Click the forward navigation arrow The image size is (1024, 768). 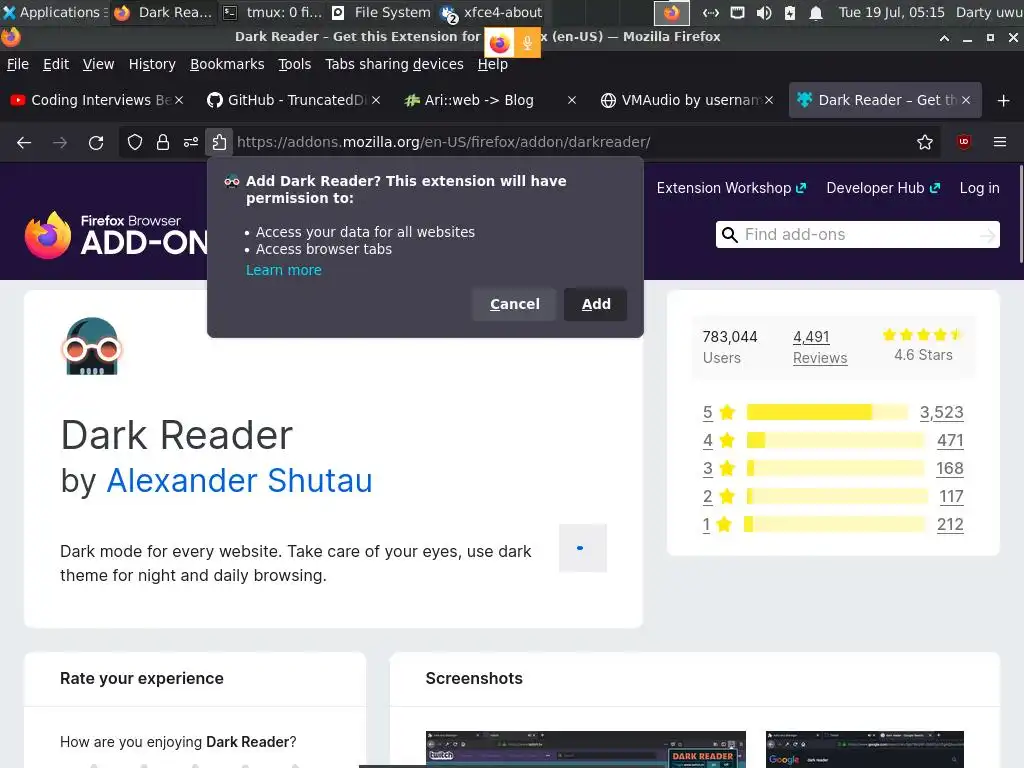tap(60, 142)
